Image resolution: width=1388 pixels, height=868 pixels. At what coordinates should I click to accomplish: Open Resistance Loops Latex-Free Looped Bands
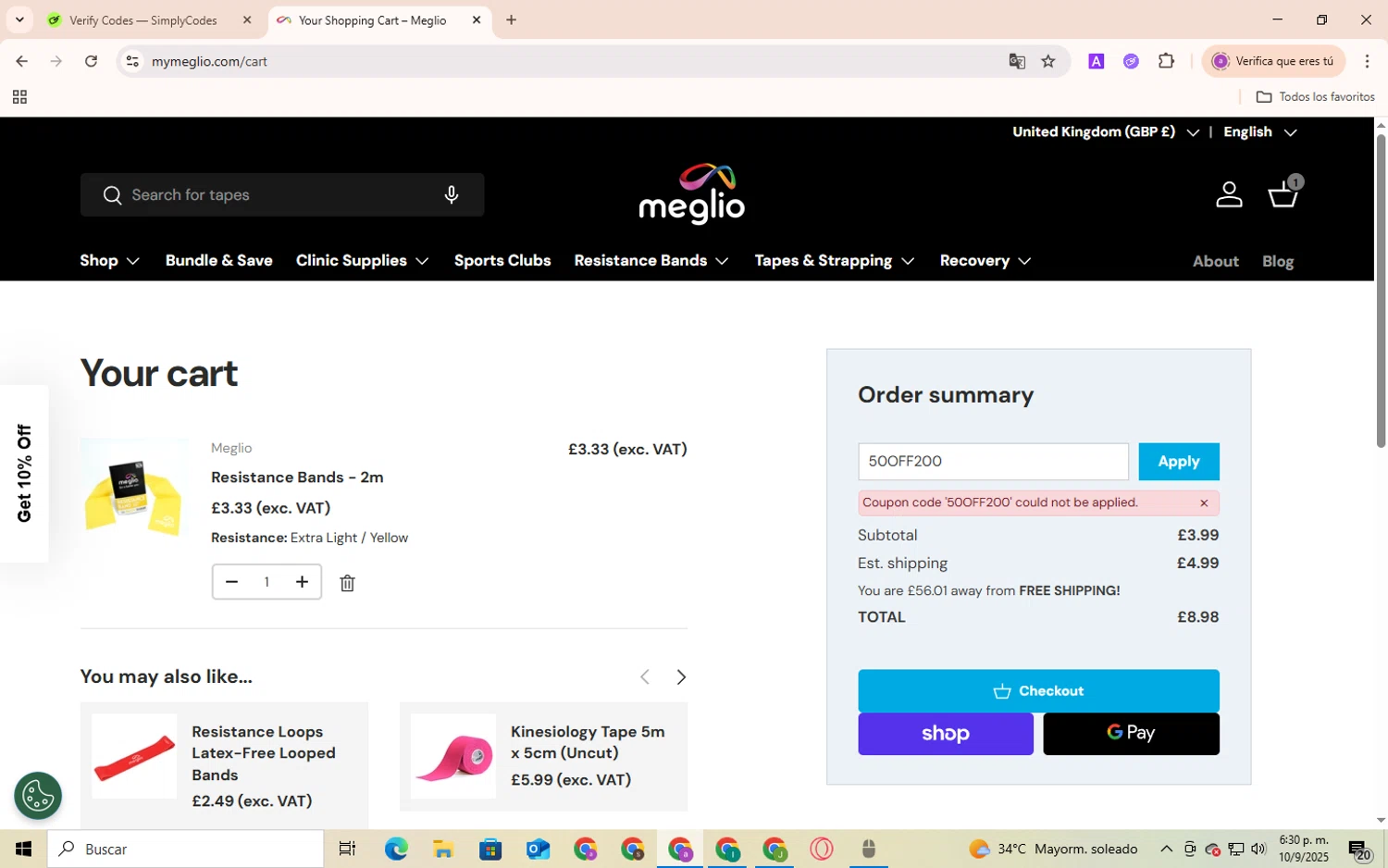click(x=264, y=753)
